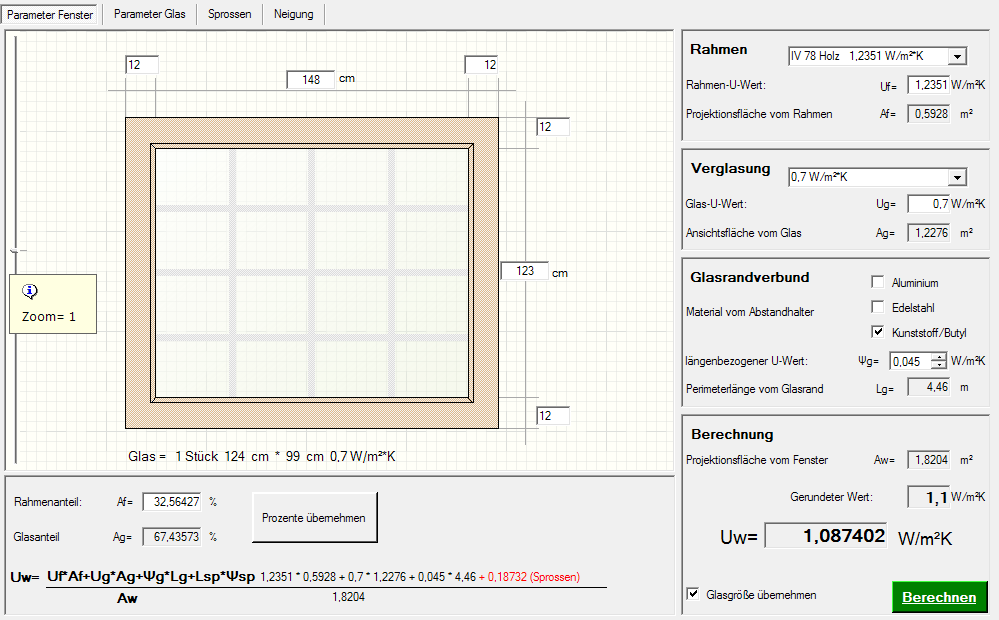
Task: Expand the Verglasung U-value dropdown
Action: [x=957, y=177]
